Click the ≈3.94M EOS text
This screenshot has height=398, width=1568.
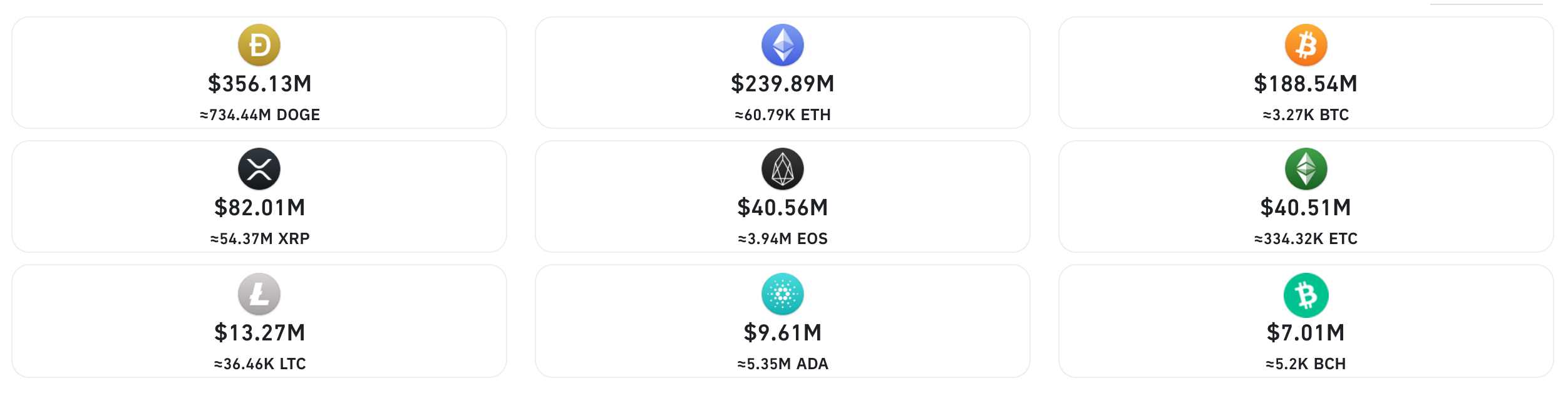[783, 239]
